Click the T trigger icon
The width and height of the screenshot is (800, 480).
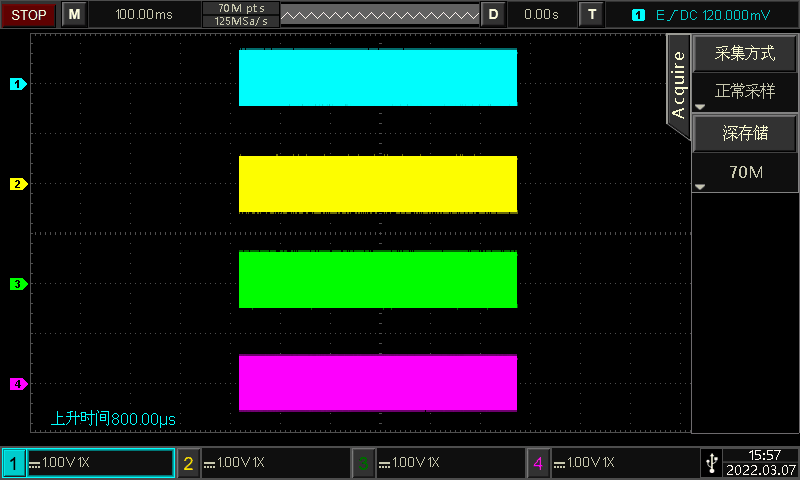[x=593, y=14]
